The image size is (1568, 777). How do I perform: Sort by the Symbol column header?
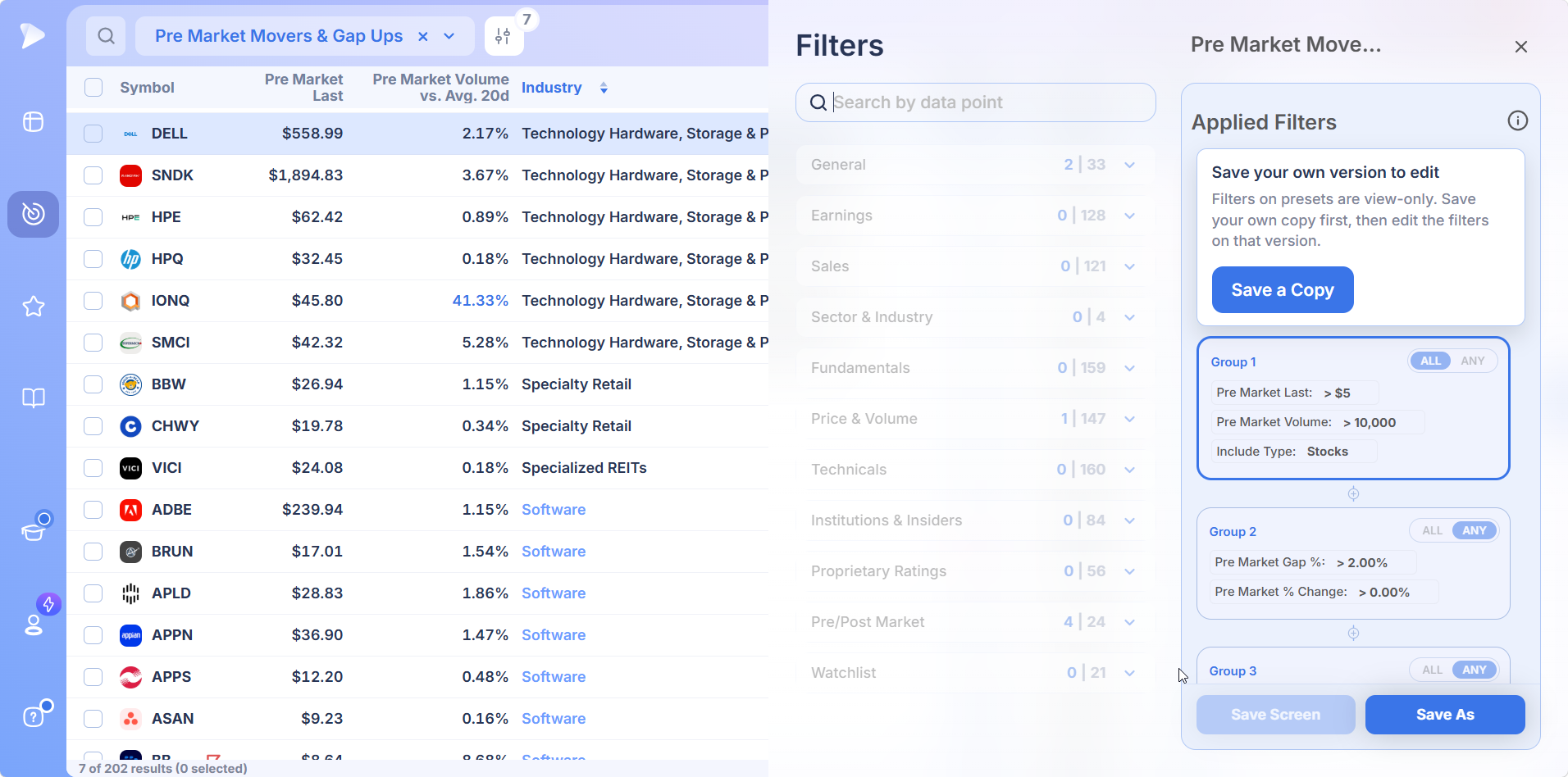coord(147,88)
